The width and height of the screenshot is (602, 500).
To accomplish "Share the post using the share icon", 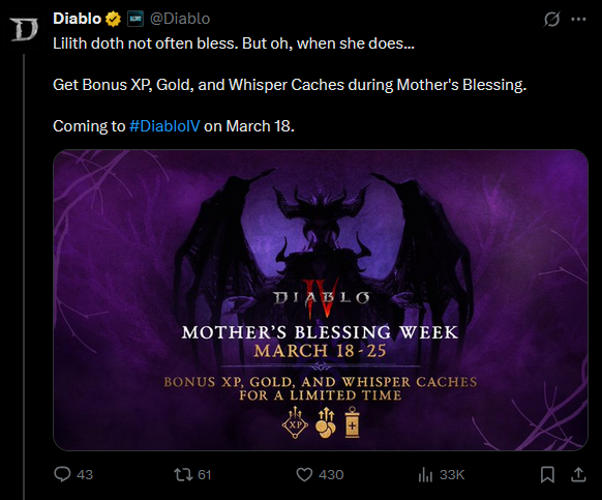I will click(578, 474).
